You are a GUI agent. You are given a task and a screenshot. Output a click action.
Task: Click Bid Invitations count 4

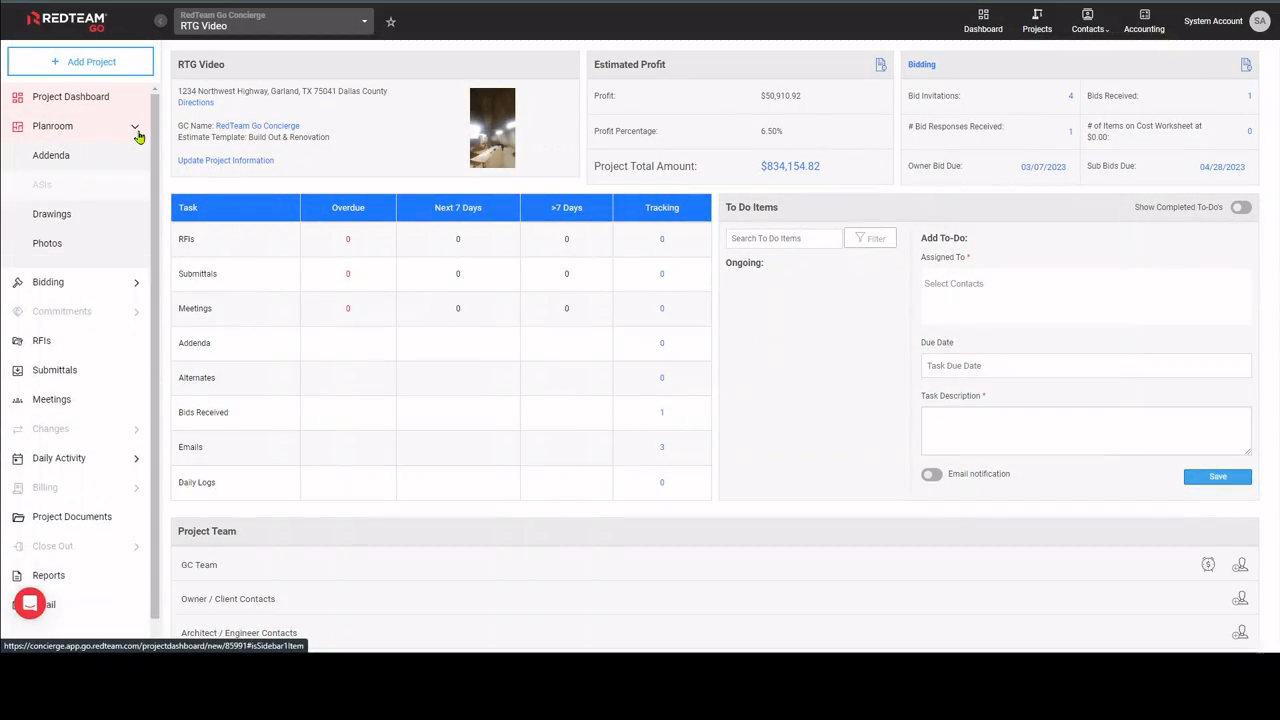1070,96
